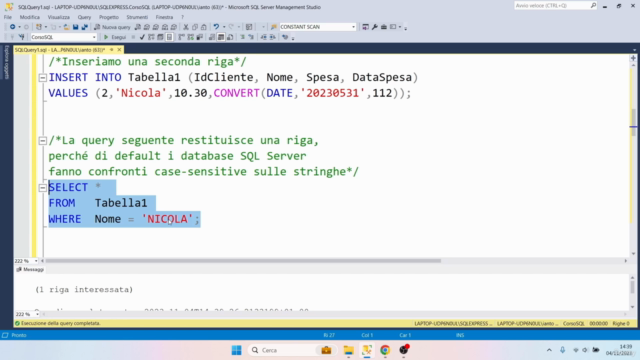This screenshot has width=640, height=360.
Task: Click the editor horizontal scrollbar
Action: tap(243, 261)
